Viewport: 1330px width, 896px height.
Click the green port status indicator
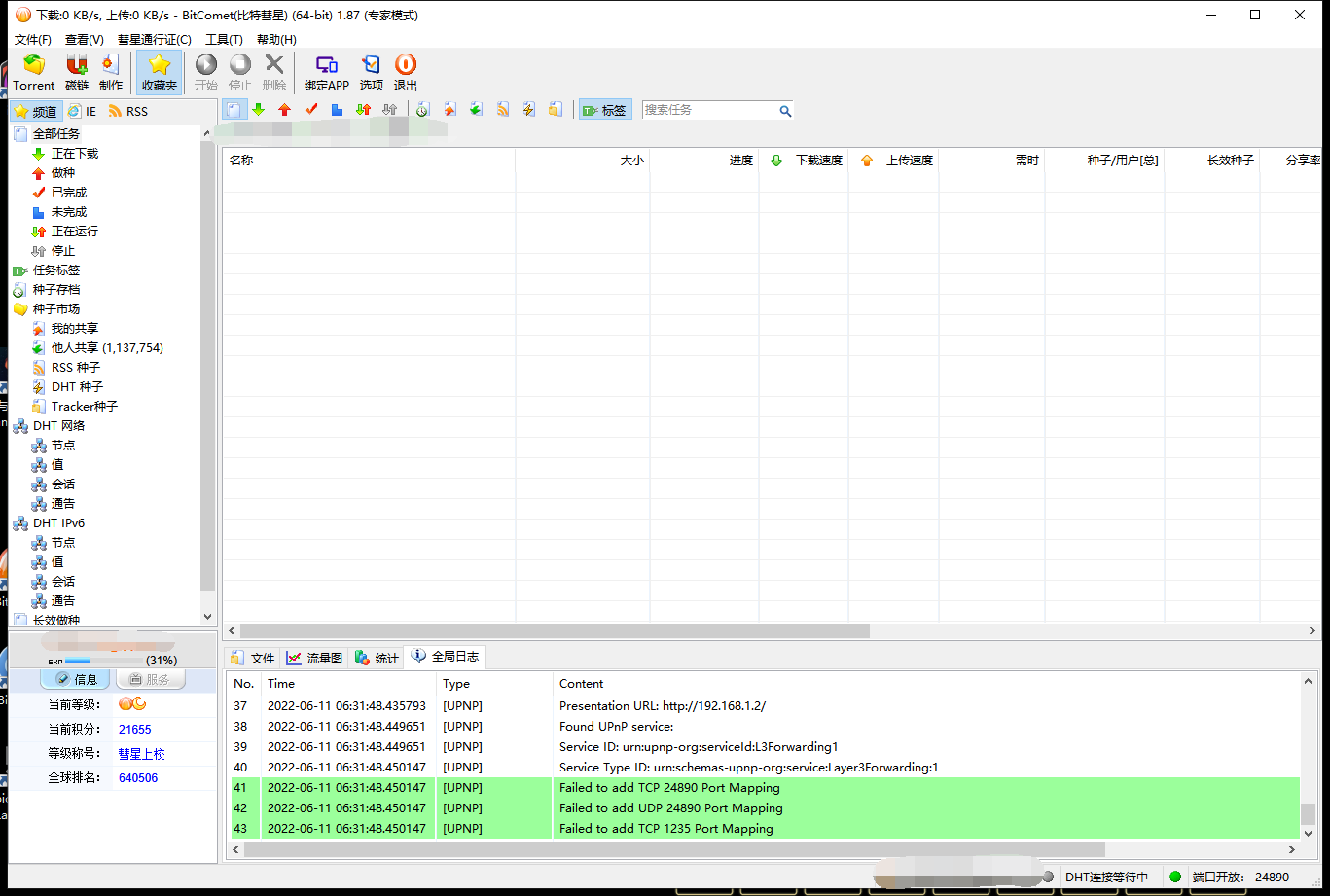point(1175,877)
